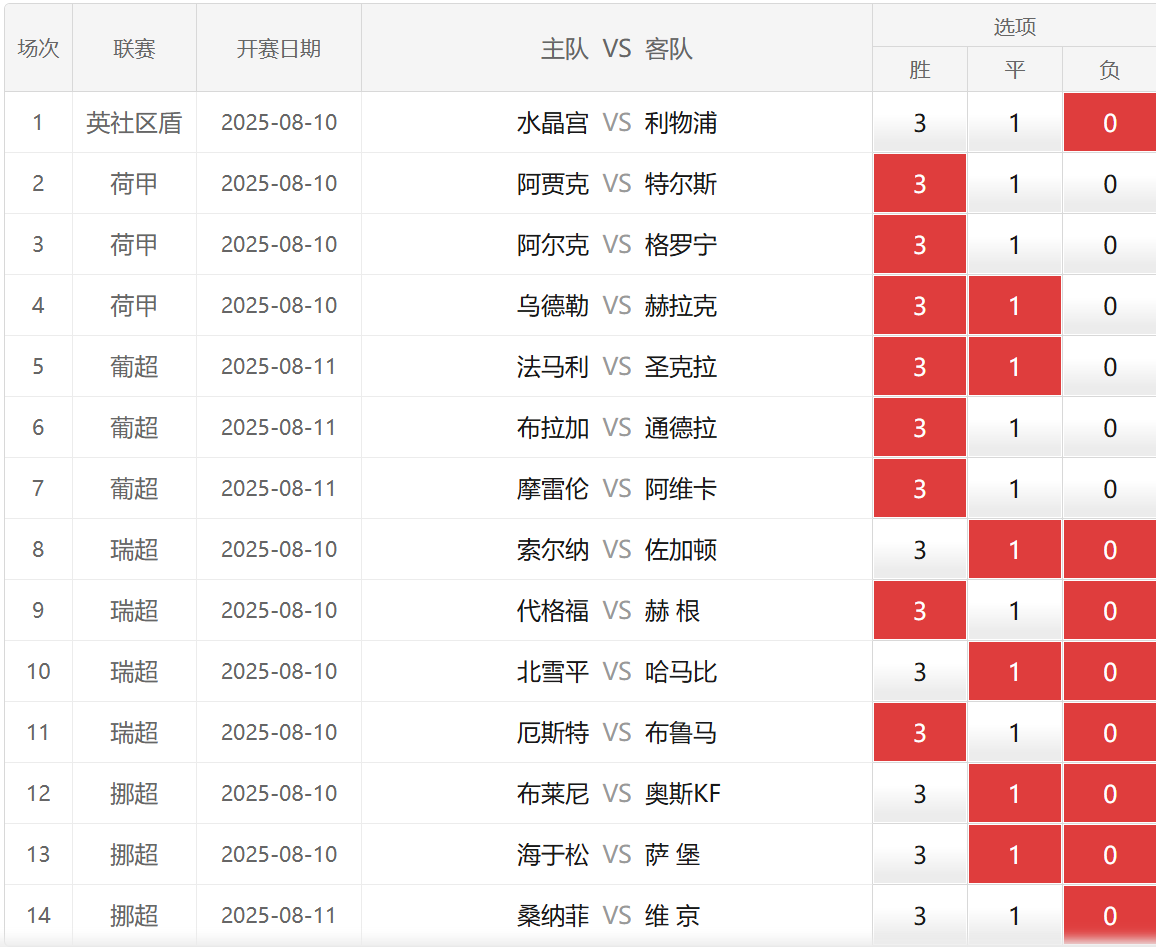1156x952 pixels.
Task: Click match text 乌德勒 VS 赫拉克
Action: click(x=616, y=305)
